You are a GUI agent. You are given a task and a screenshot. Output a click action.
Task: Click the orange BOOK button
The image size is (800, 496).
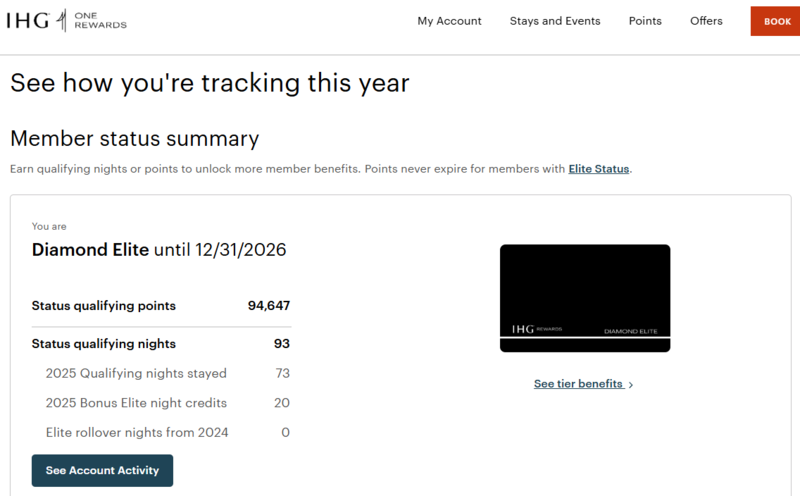775,21
